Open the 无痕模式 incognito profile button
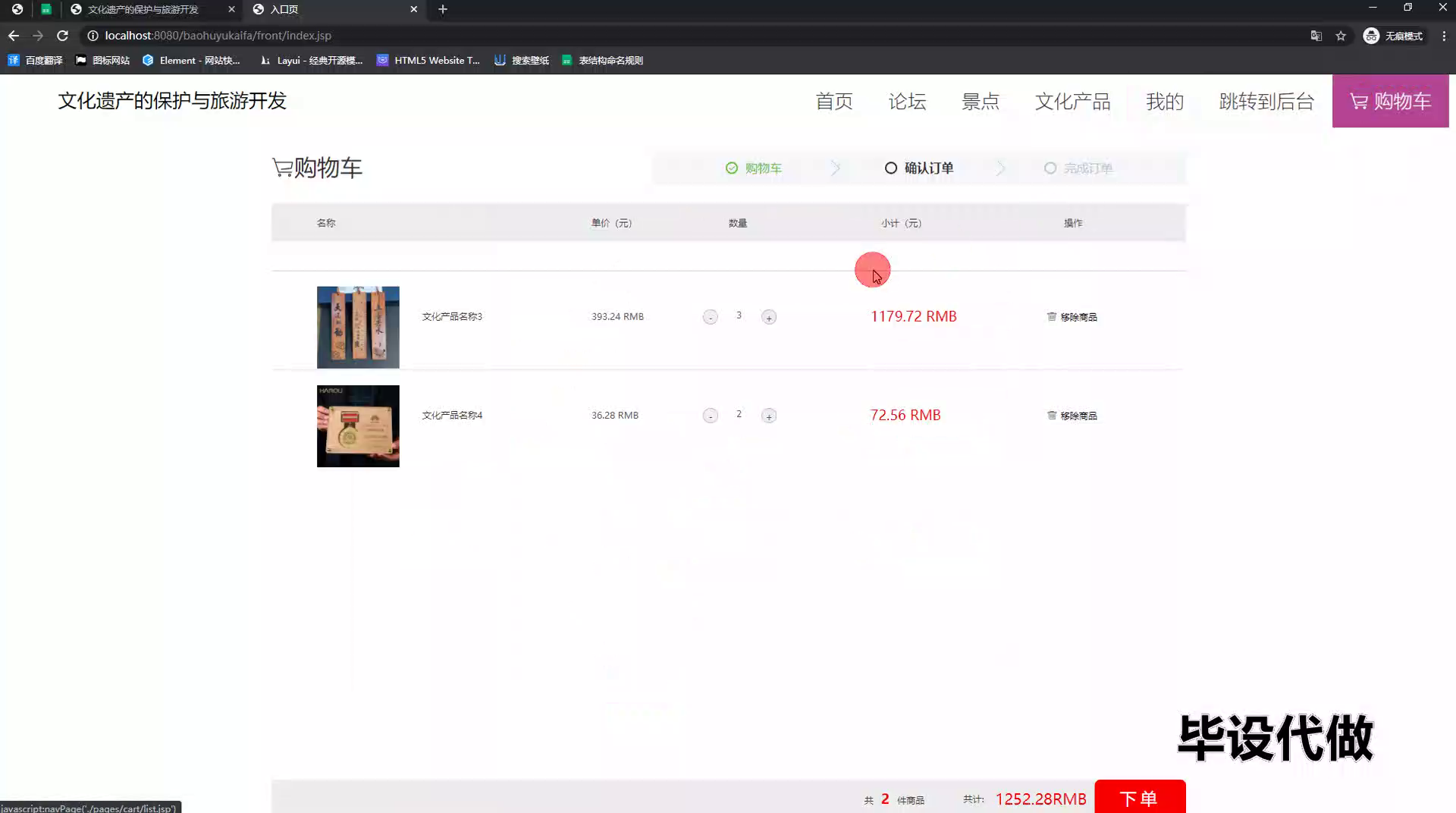 [x=1394, y=36]
